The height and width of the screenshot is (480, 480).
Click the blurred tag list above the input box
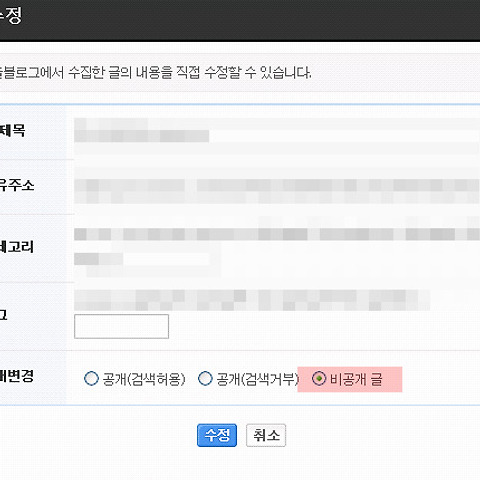point(252,300)
